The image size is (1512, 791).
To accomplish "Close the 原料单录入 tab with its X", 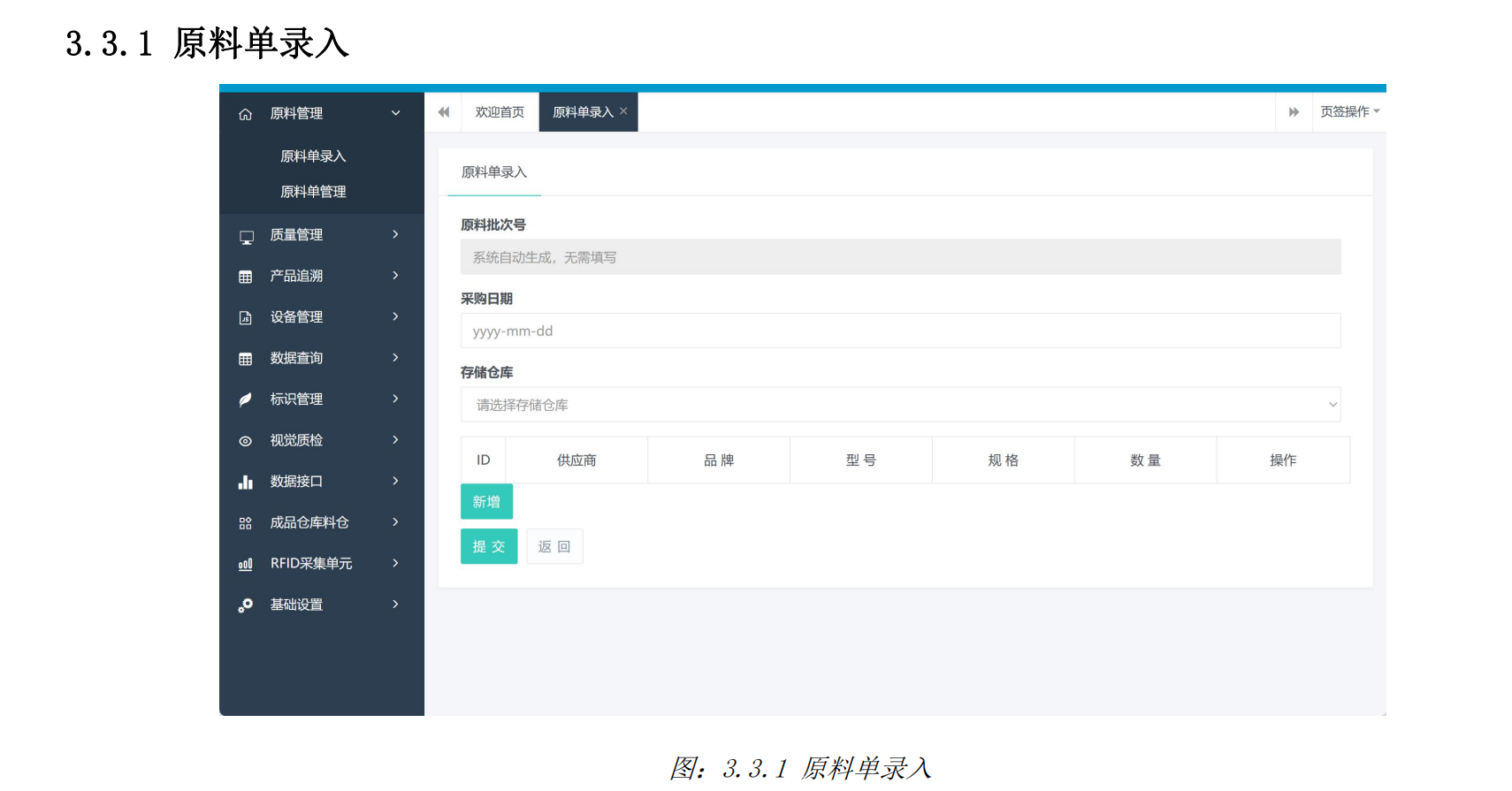I will (623, 111).
